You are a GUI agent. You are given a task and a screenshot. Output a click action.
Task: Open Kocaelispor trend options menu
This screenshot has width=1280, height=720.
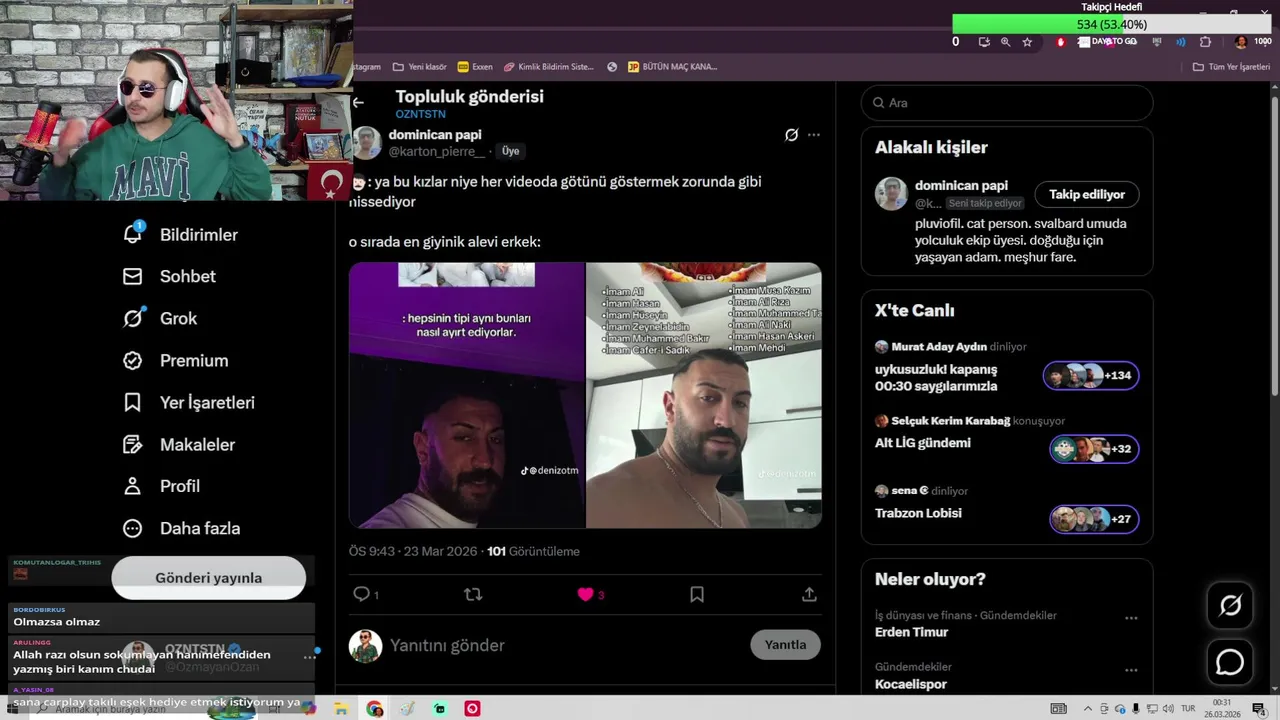(1131, 670)
